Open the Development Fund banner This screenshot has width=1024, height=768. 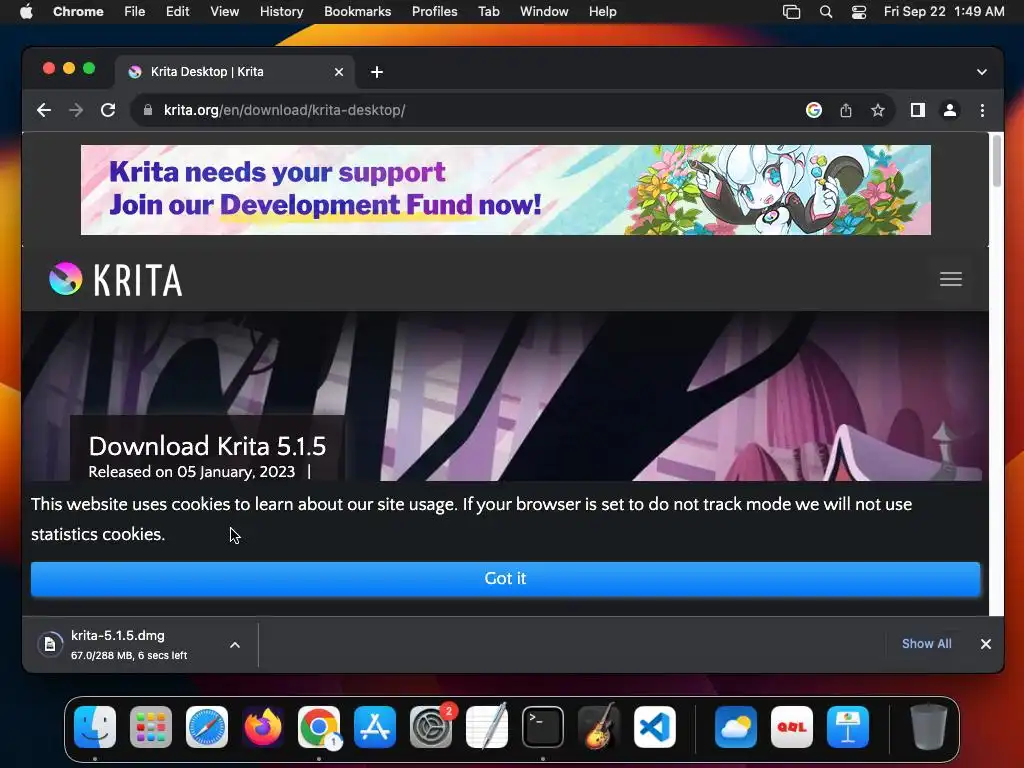click(x=505, y=190)
